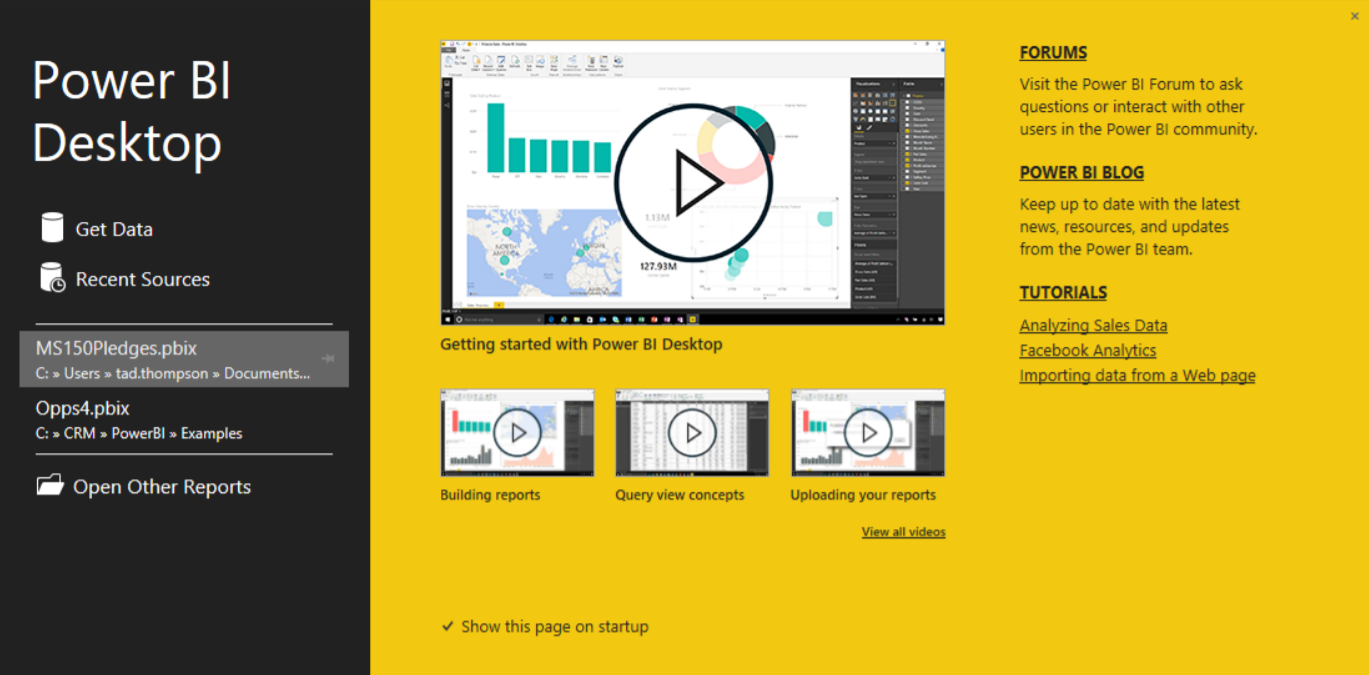Click the Recent Sources clock database icon
The width and height of the screenshot is (1369, 675).
click(x=53, y=278)
